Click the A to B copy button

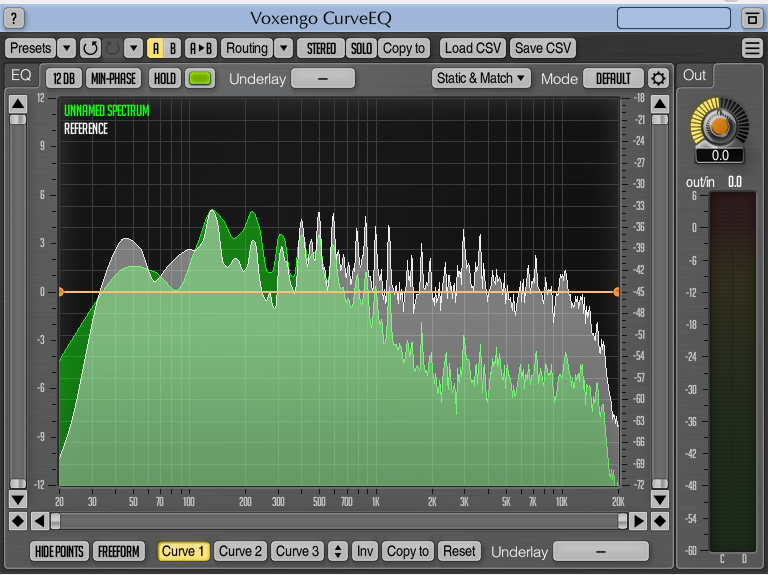tap(200, 48)
